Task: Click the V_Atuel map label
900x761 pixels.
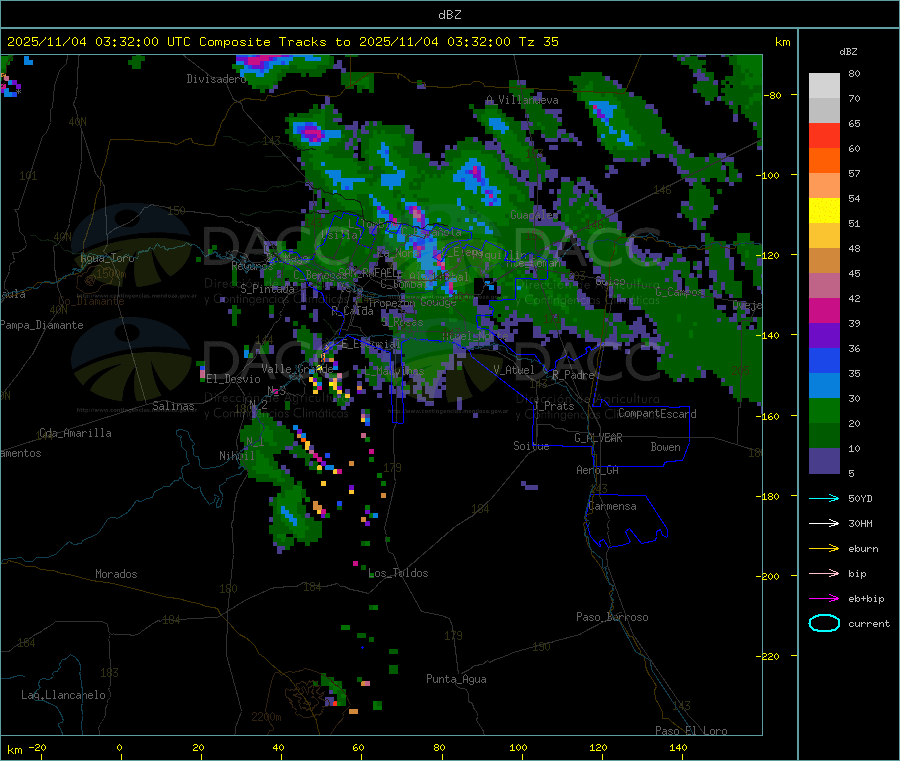Action: (514, 370)
